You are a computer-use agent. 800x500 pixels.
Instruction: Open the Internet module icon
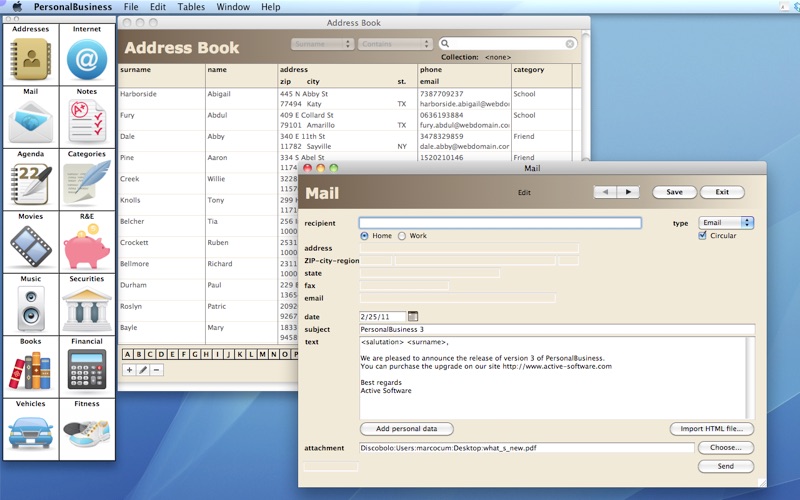pyautogui.click(x=87, y=59)
